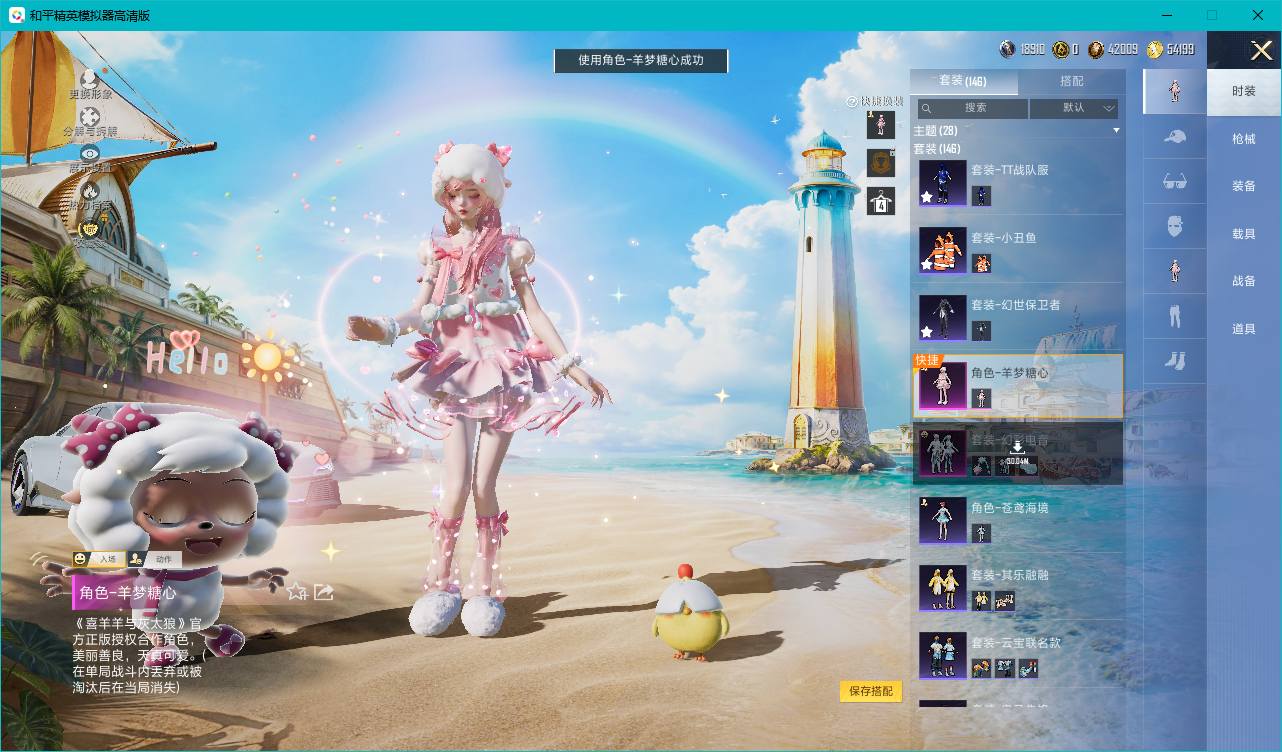Open the 更换形象 change appearance icon
Screen dimensions: 1282x752
(89, 78)
